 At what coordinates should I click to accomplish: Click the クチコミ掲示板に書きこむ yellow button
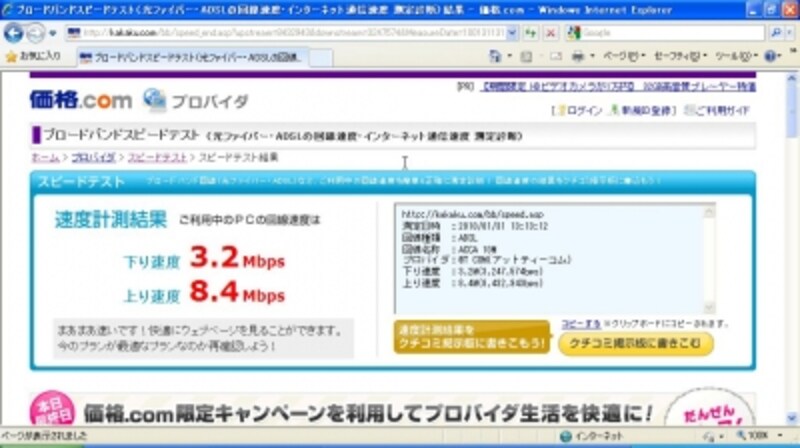(636, 343)
